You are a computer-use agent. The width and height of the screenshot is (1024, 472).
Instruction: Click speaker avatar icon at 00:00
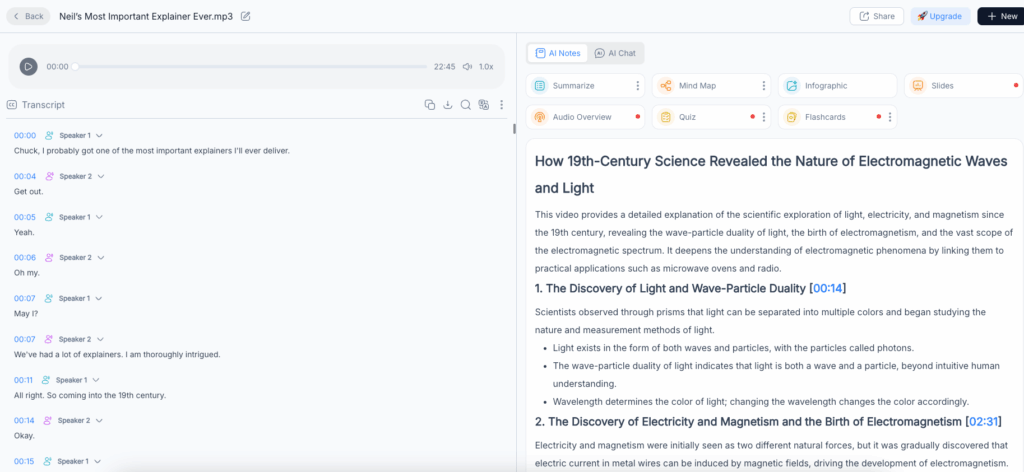tap(49, 136)
